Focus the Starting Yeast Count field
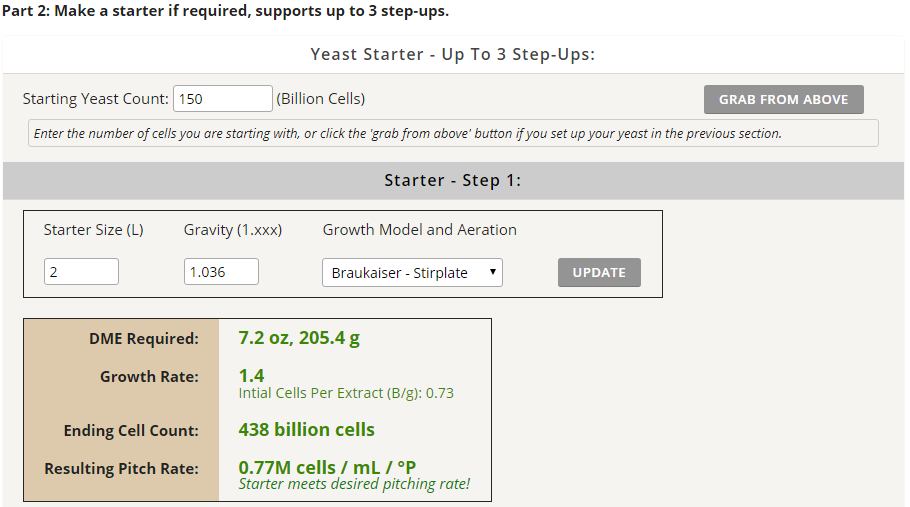Viewport: 910px width, 507px height. [x=223, y=99]
